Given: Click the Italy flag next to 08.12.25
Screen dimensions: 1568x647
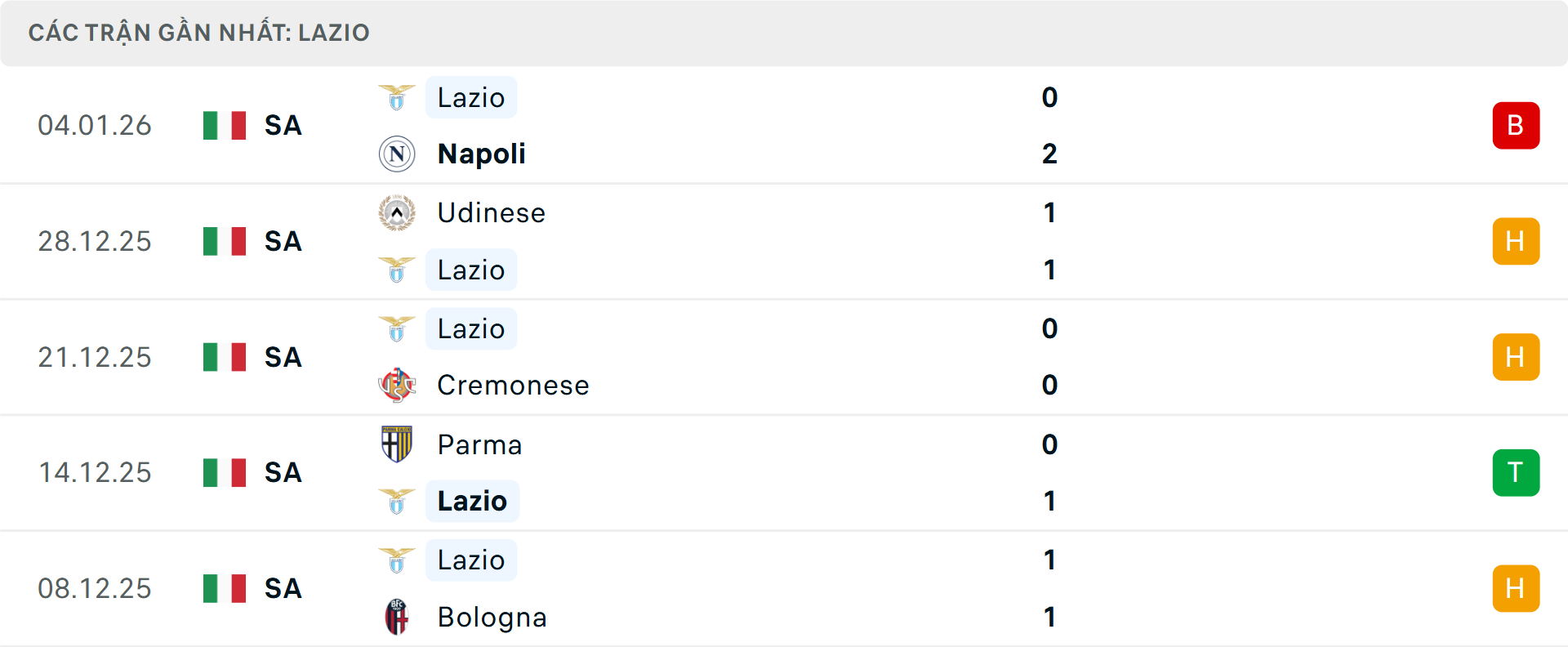Looking at the screenshot, I should point(224,588).
